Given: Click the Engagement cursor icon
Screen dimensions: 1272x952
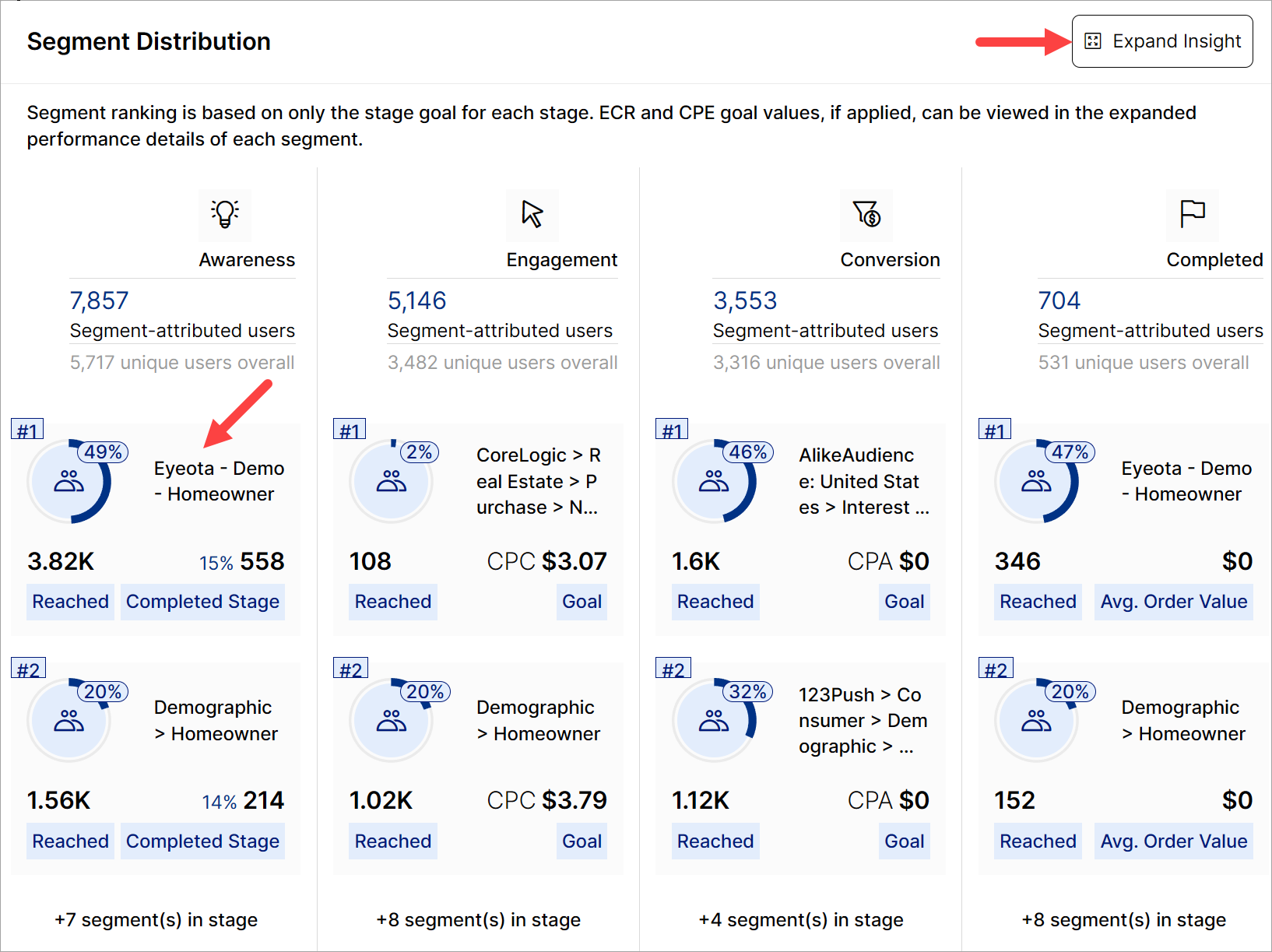Looking at the screenshot, I should coord(532,213).
